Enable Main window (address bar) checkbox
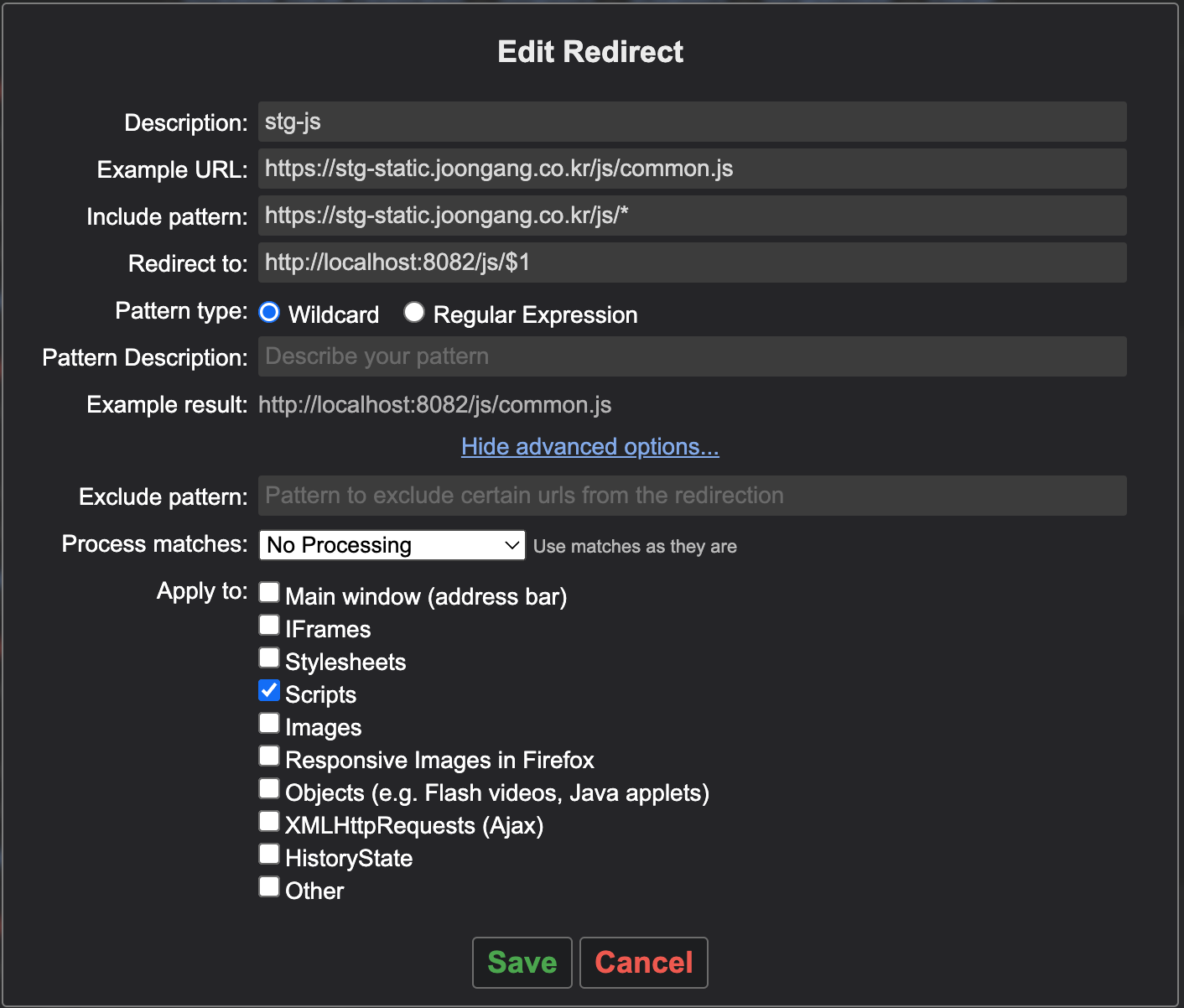This screenshot has height=1008, width=1184. [269, 592]
